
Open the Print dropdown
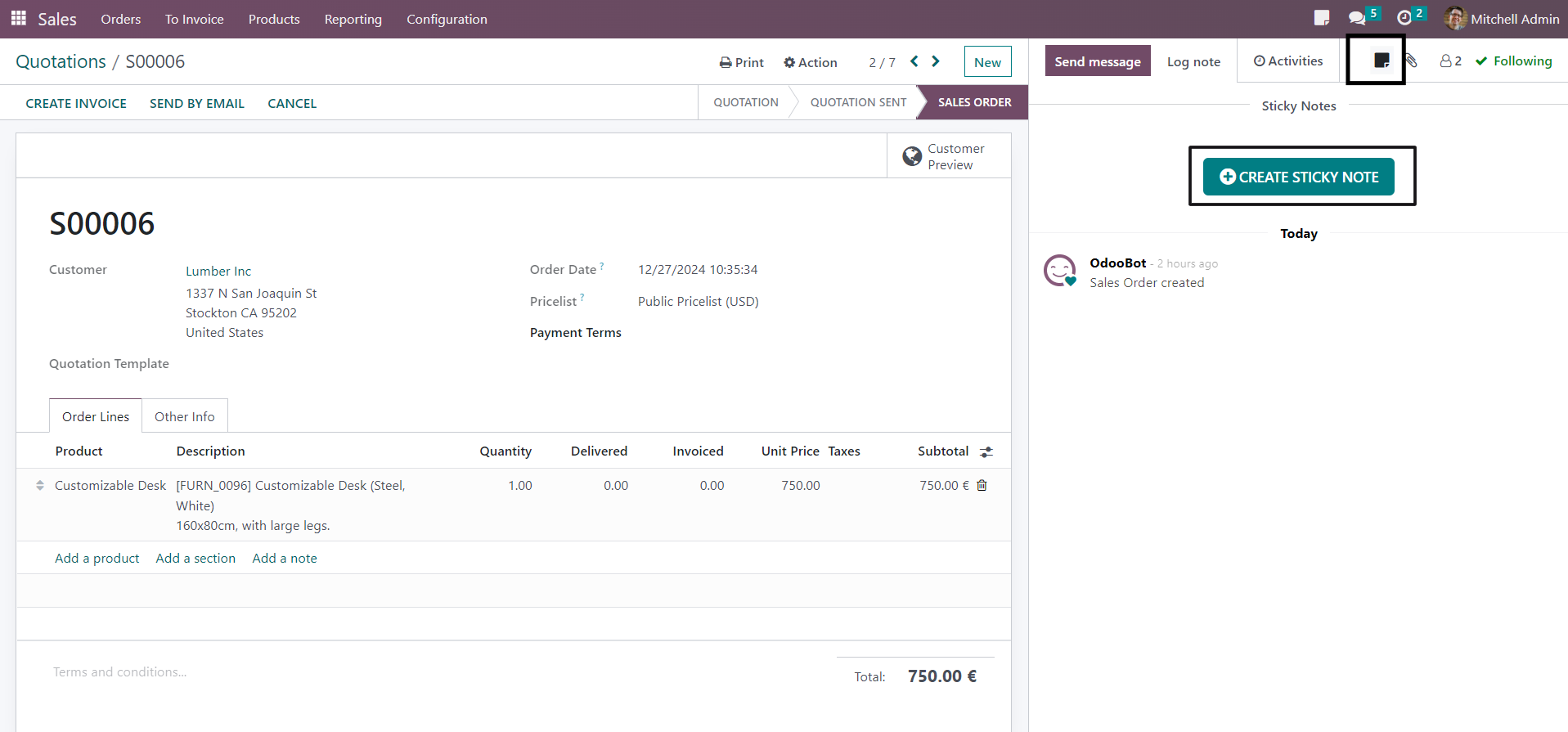click(x=742, y=62)
